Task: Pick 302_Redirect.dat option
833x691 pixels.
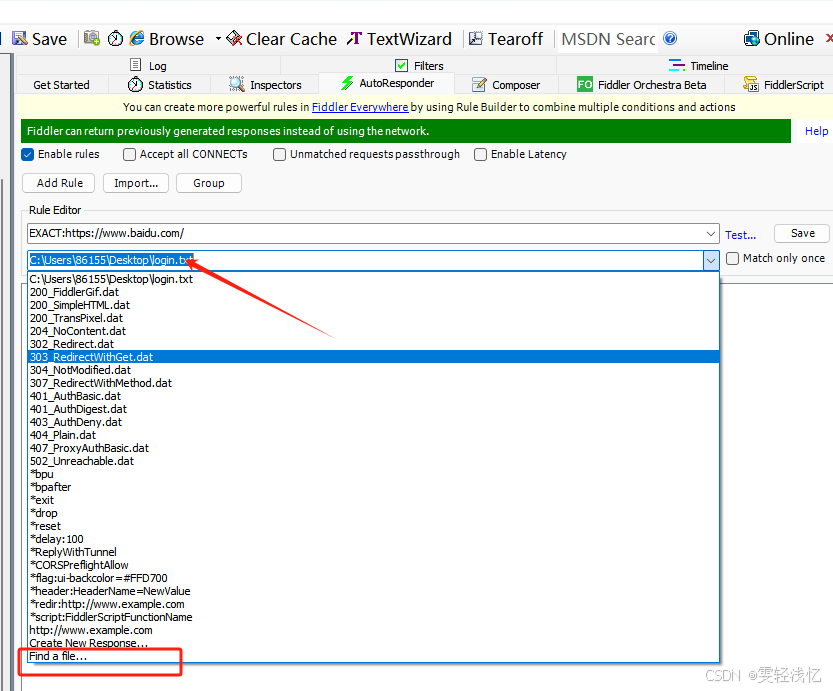Action: [373, 344]
